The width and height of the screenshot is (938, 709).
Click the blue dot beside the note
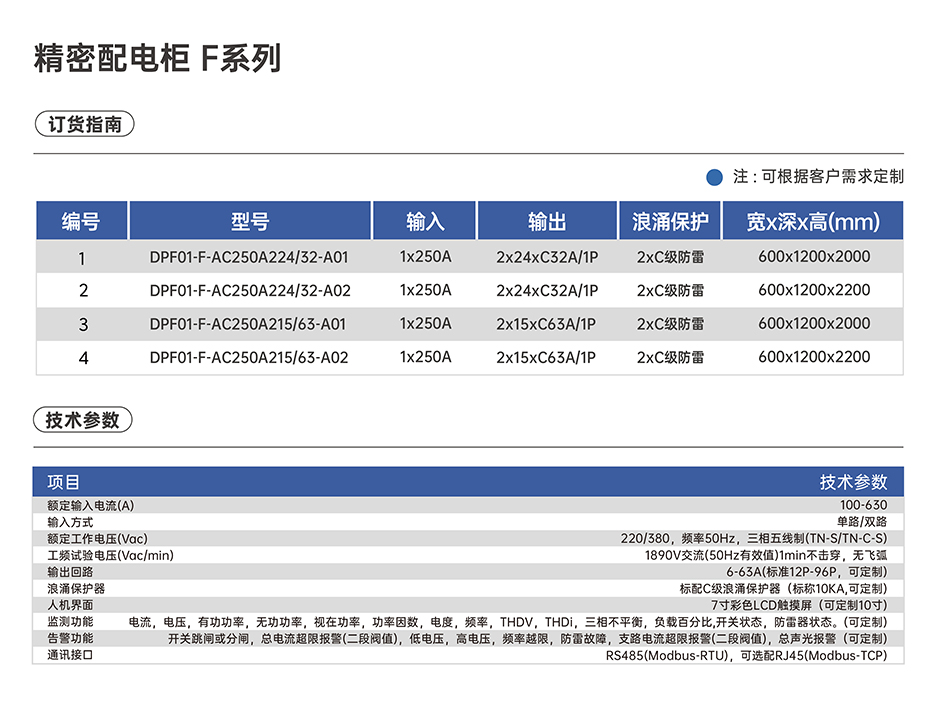714,177
